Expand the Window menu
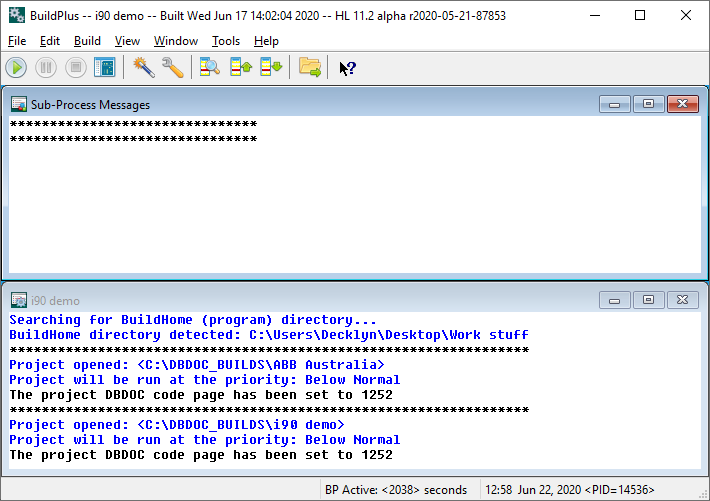Viewport: 710px width, 501px height. tap(175, 41)
